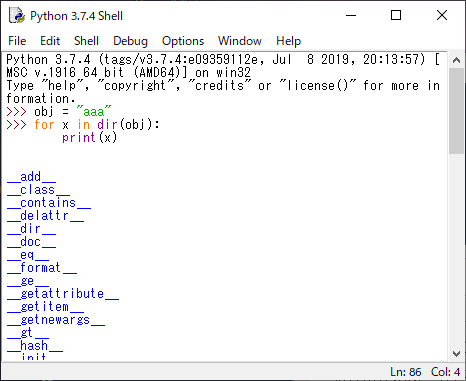This screenshot has width=466, height=381.
Task: Click the scrollbar down arrow
Action: tap(456, 353)
